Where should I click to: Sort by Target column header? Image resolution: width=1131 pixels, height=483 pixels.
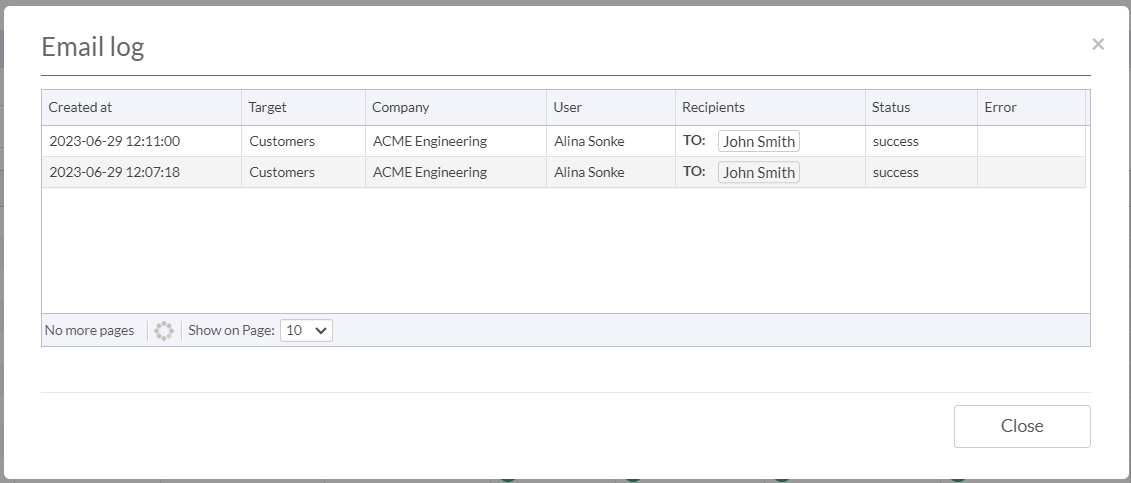(x=304, y=107)
